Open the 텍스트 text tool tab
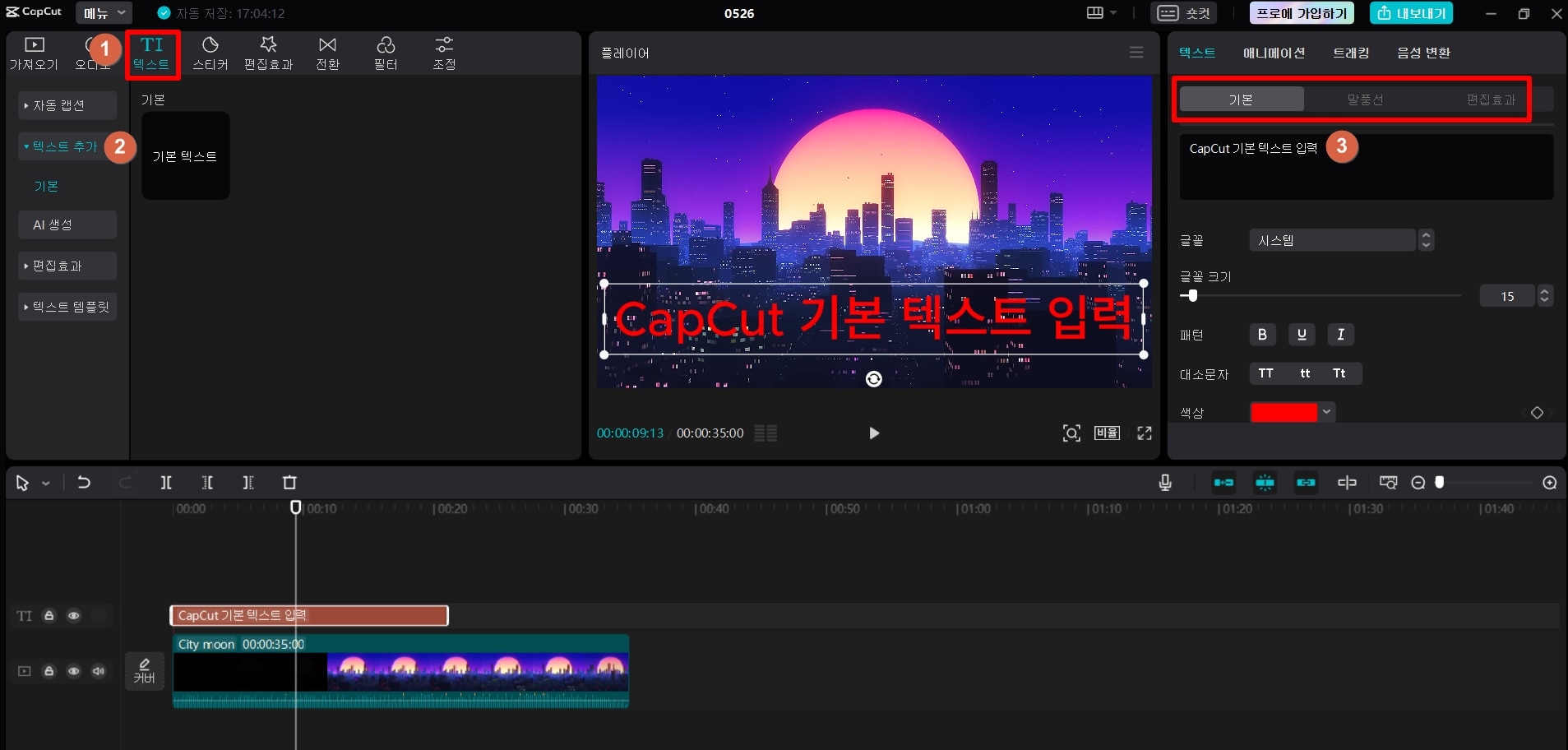This screenshot has height=750, width=1568. (152, 53)
